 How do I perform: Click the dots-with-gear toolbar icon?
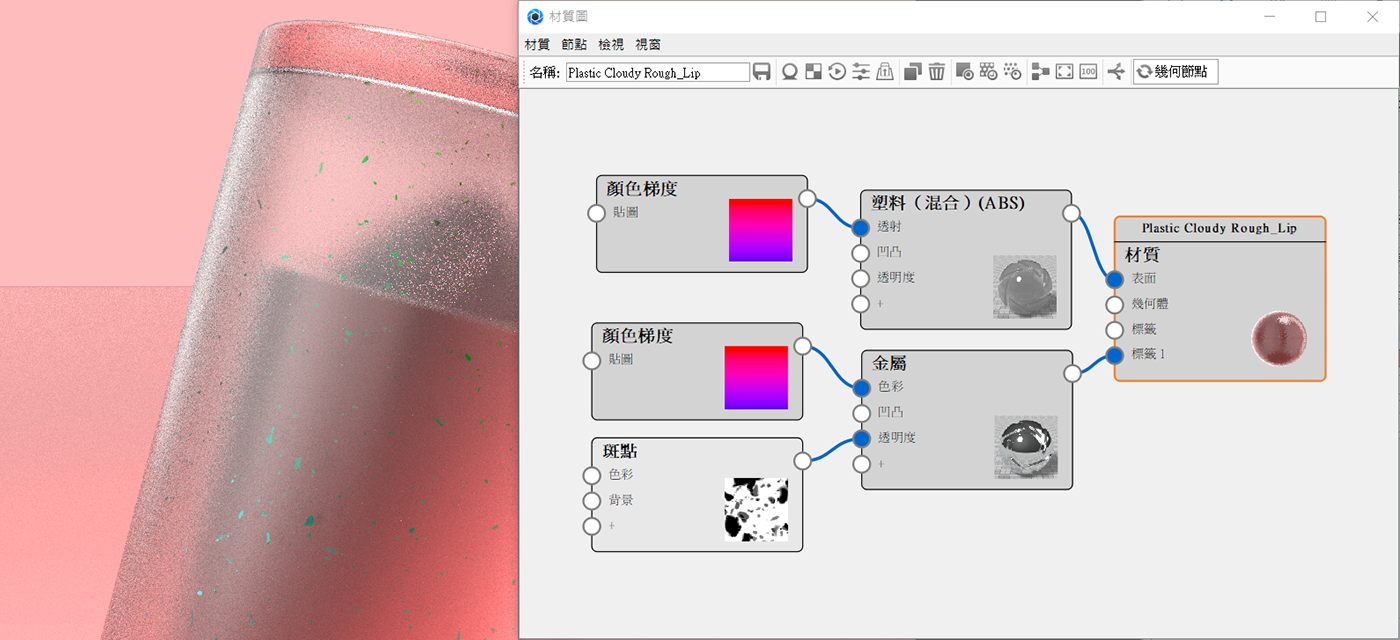[1012, 72]
